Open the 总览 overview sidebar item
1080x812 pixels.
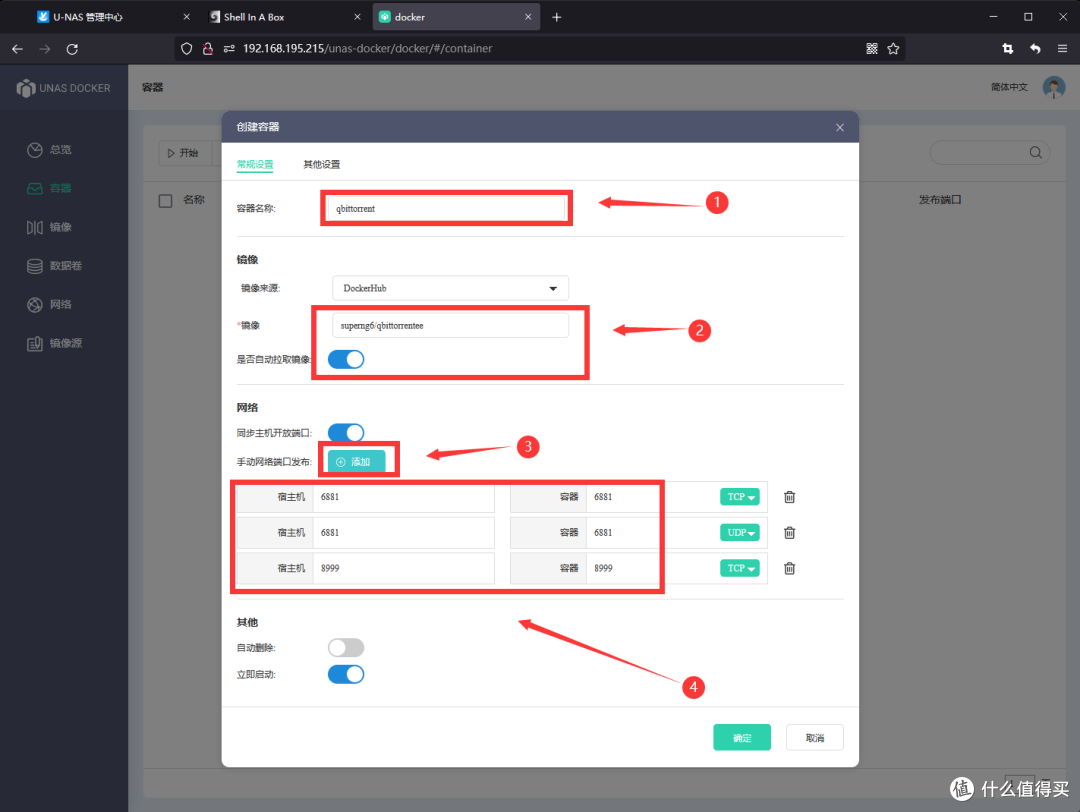[x=60, y=150]
